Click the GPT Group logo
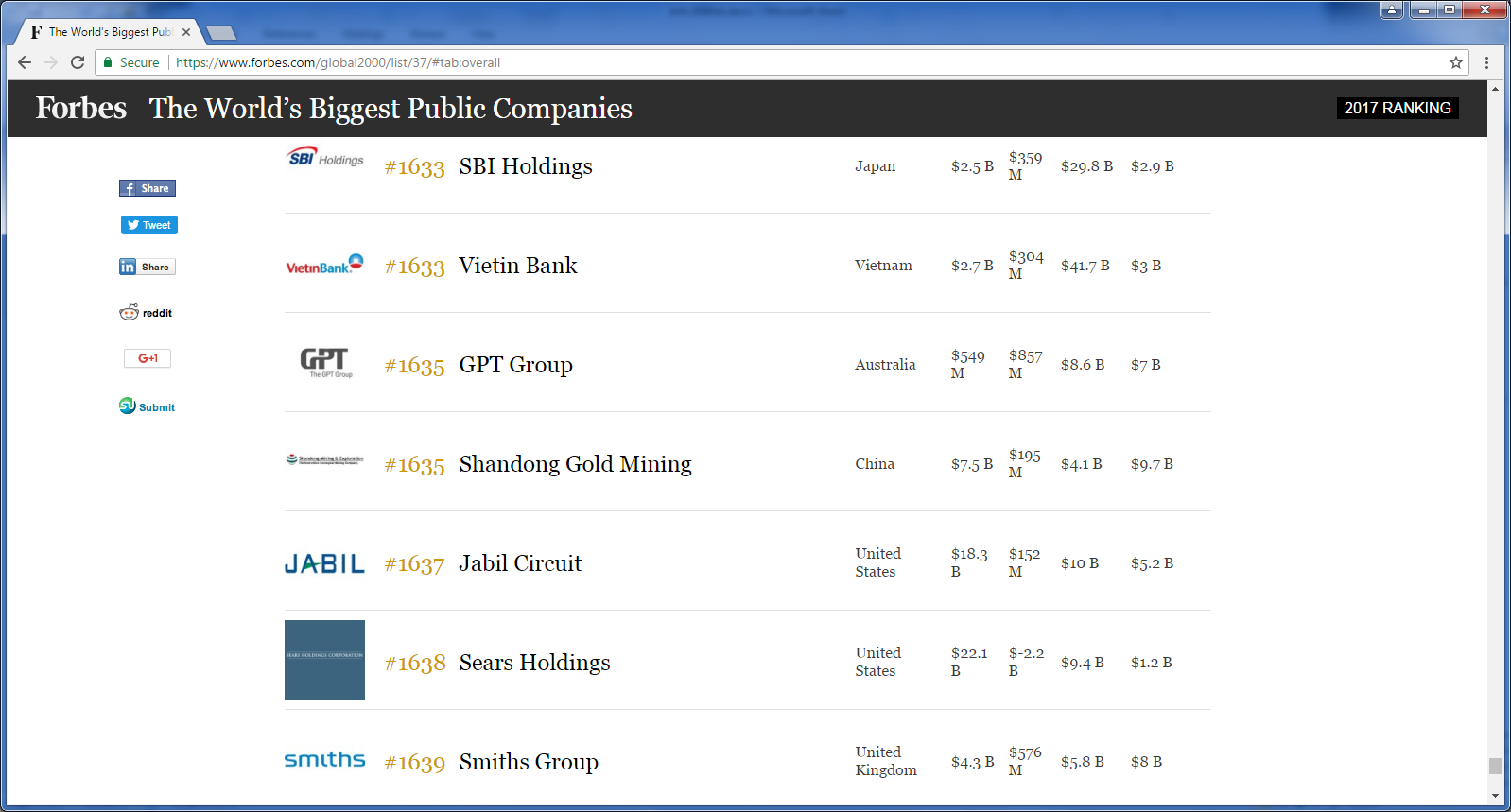Viewport: 1511px width, 812px height. (325, 363)
